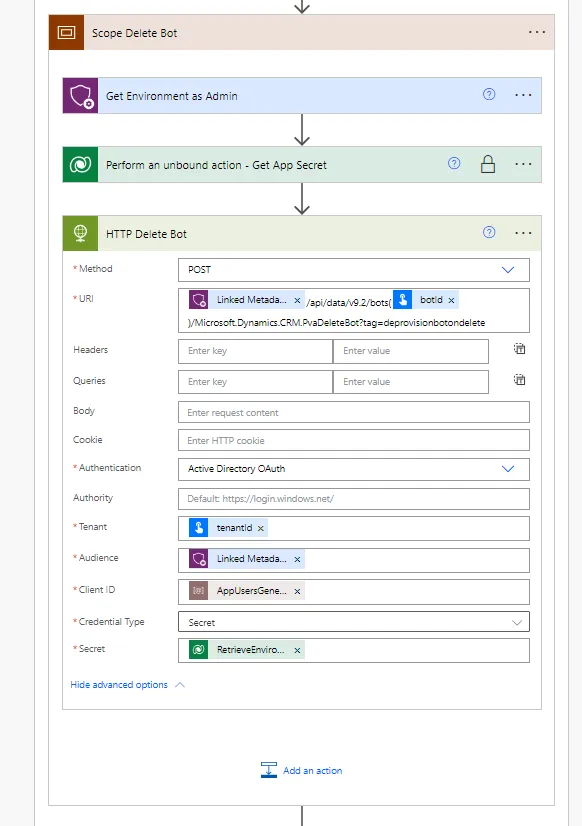Open Get App Secret ellipsis menu
Viewport: 582px width, 826px height.
(523, 164)
